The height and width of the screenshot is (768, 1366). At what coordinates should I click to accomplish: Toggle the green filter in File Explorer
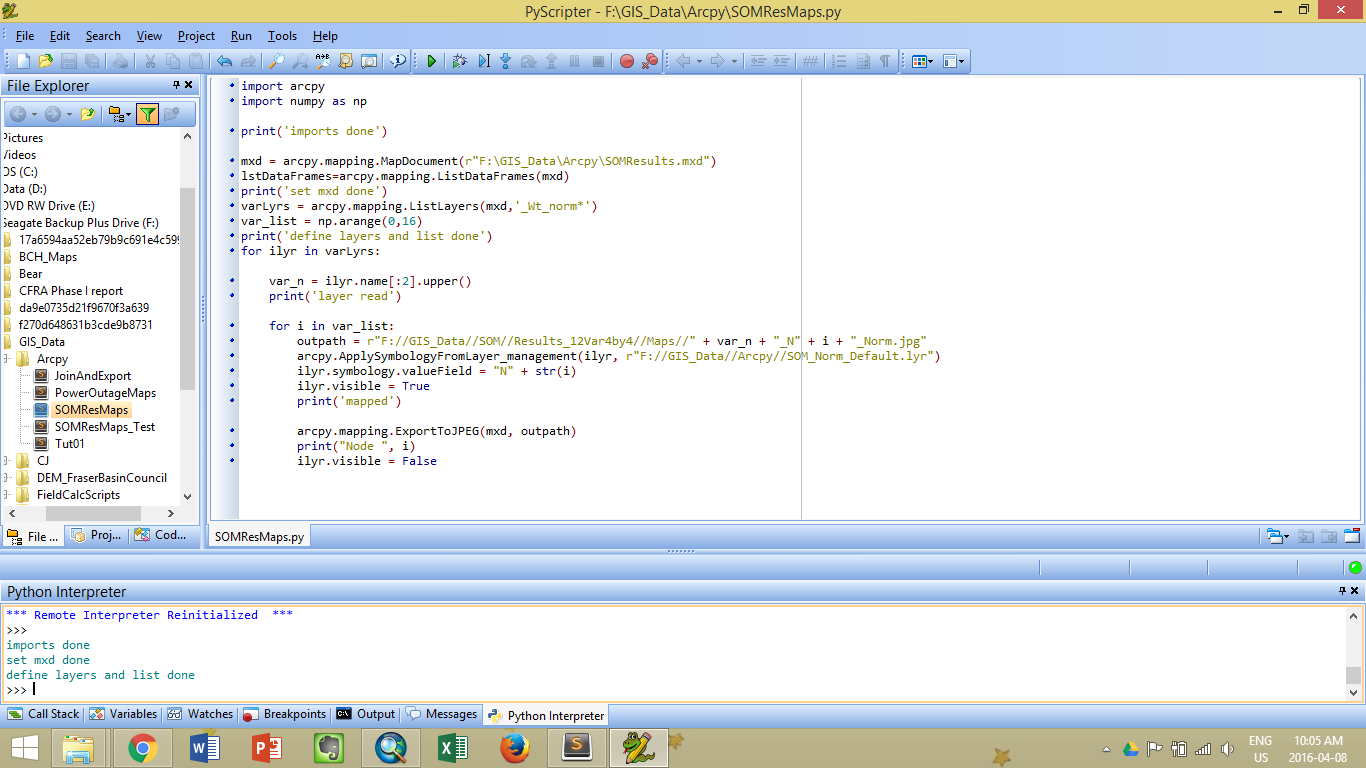point(148,115)
